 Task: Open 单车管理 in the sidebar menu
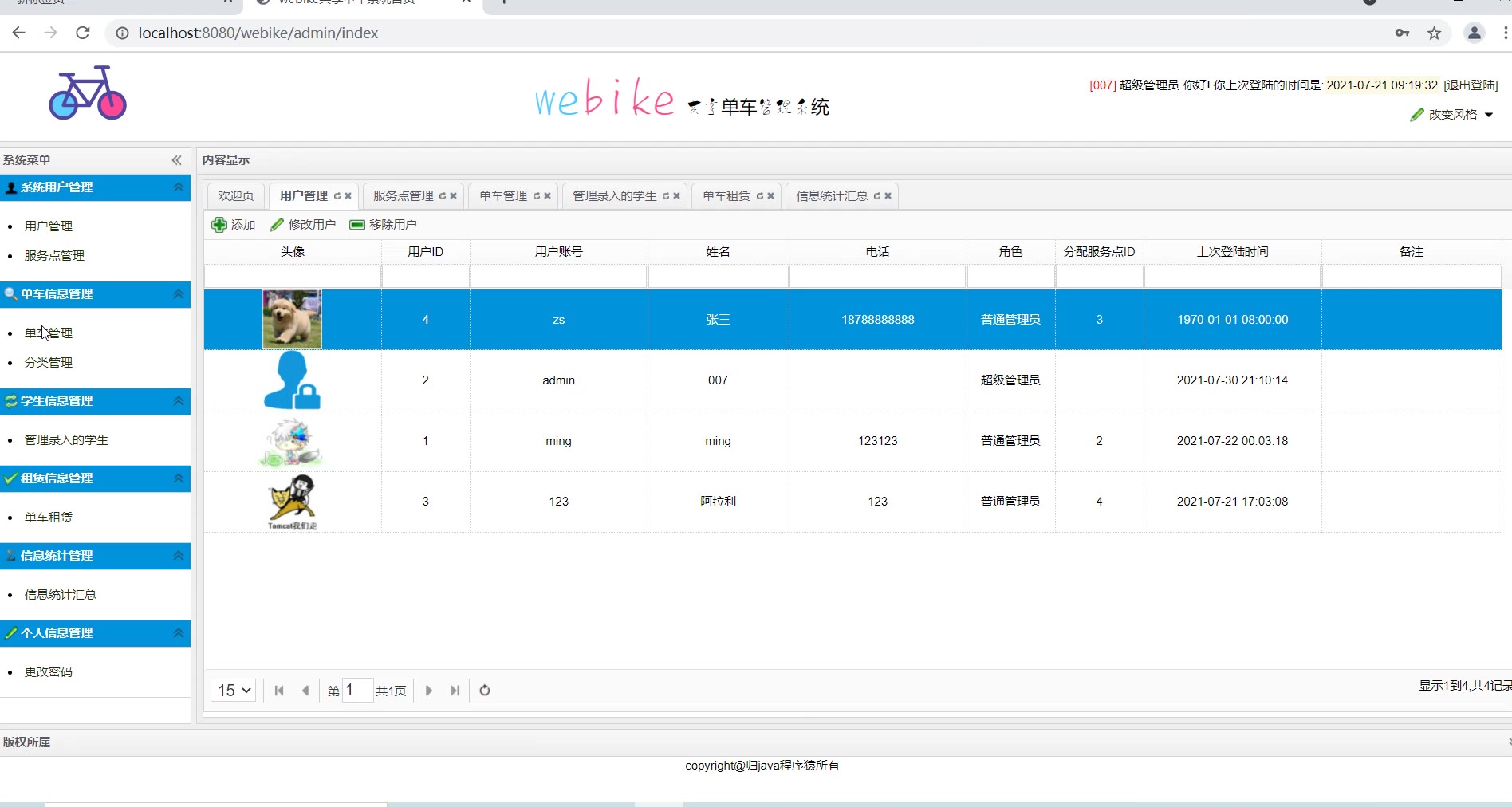click(49, 333)
